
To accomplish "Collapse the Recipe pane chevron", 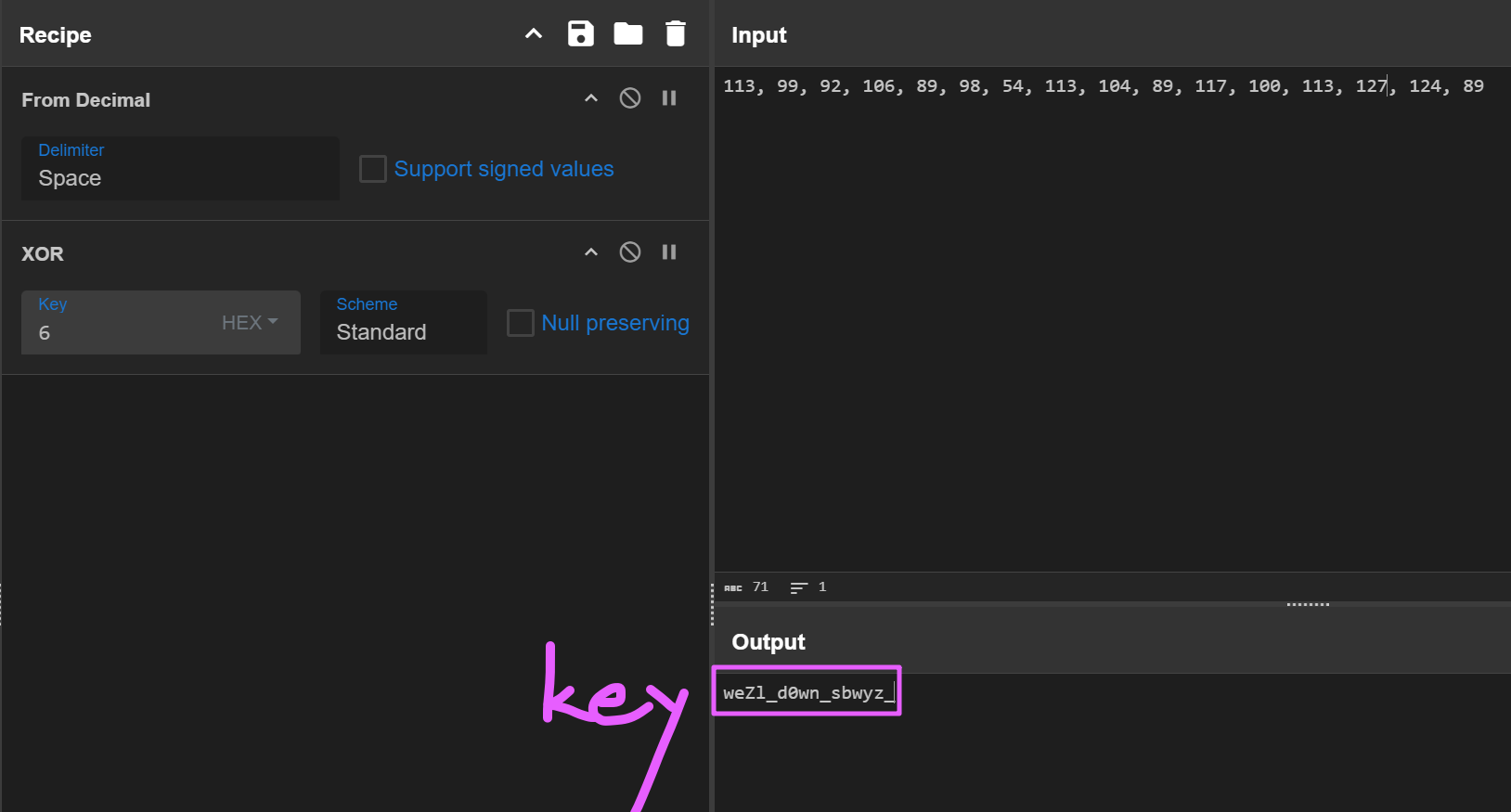I will point(534,34).
